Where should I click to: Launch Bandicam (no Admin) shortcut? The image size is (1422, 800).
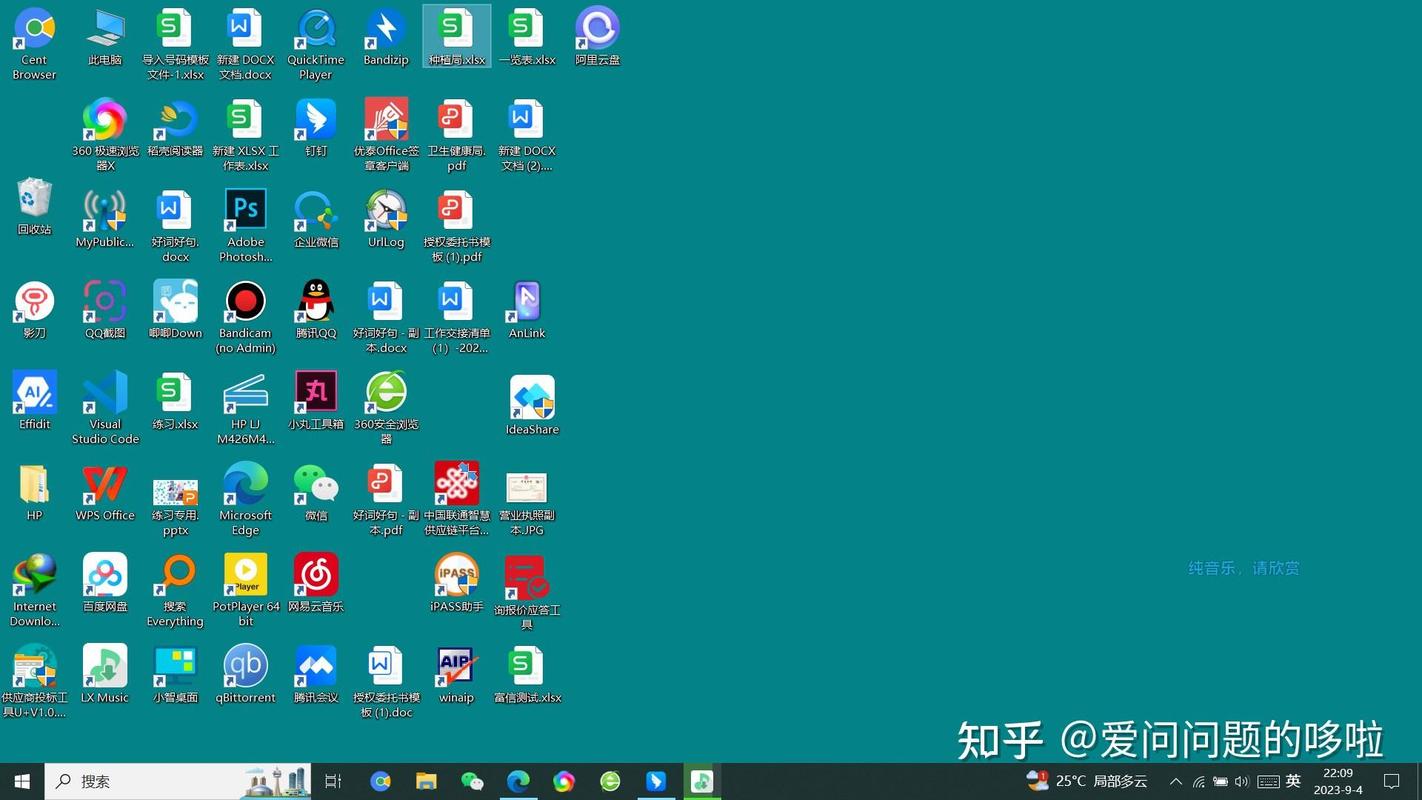pyautogui.click(x=245, y=302)
